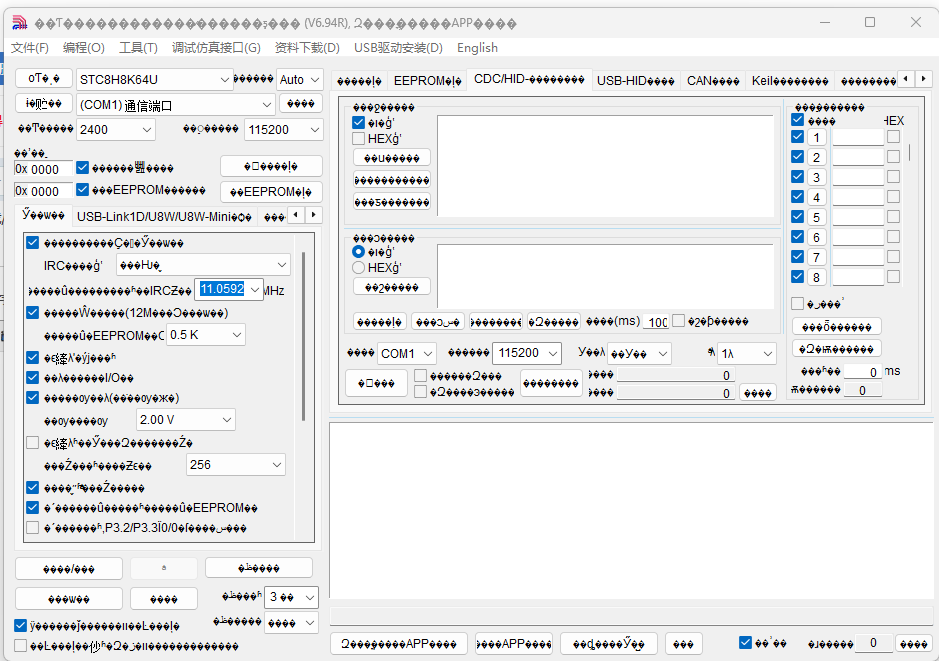Switch to USB-Link1D/U8W/U8W-Mini tab
The image size is (939, 661).
pyautogui.click(x=164, y=217)
